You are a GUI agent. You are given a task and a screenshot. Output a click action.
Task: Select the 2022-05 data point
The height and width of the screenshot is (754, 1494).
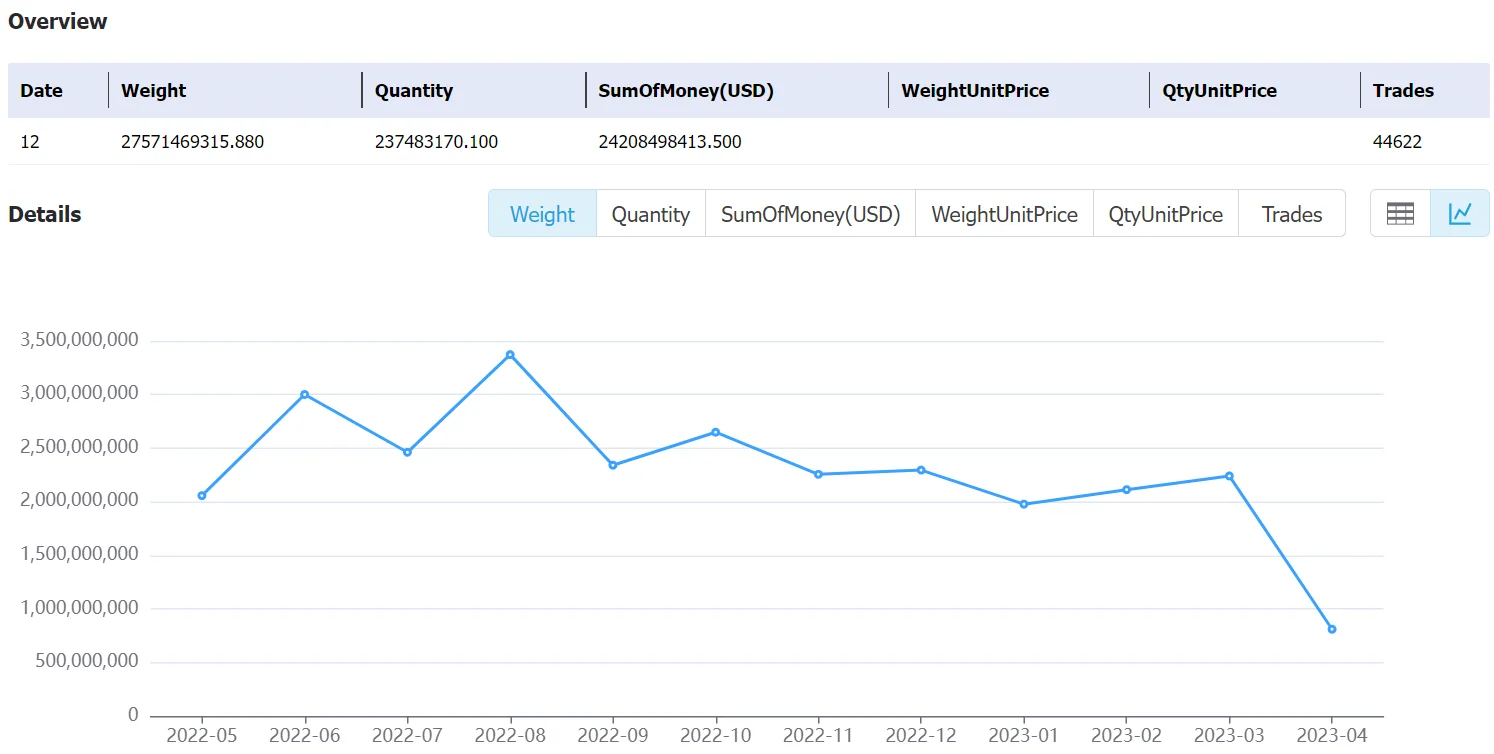(202, 495)
